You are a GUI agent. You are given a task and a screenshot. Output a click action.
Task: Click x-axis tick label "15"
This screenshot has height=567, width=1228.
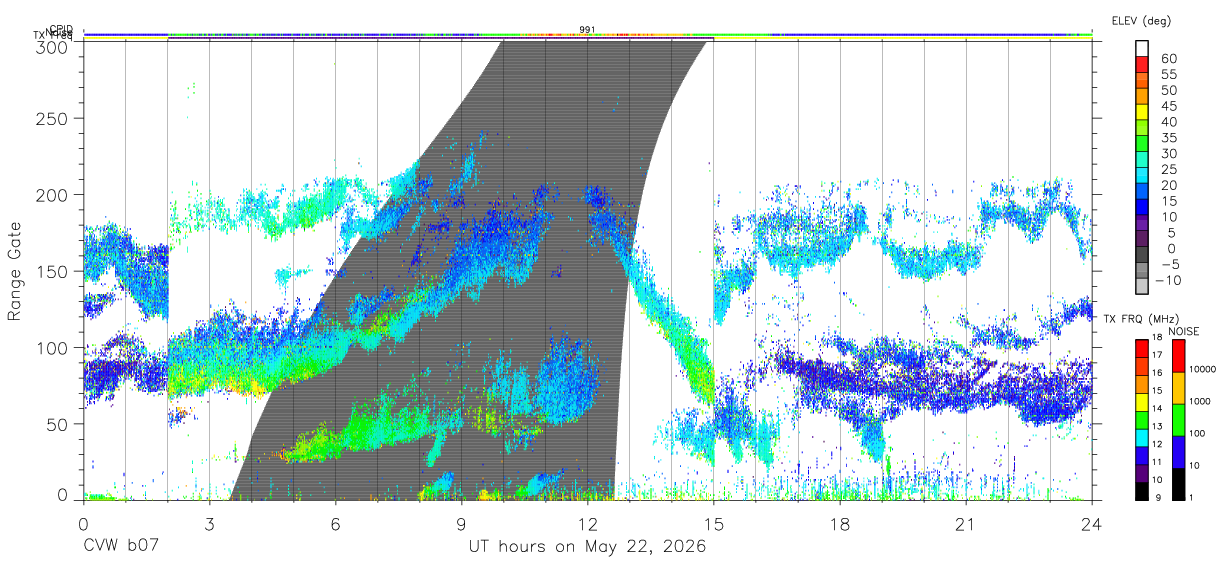(x=713, y=524)
